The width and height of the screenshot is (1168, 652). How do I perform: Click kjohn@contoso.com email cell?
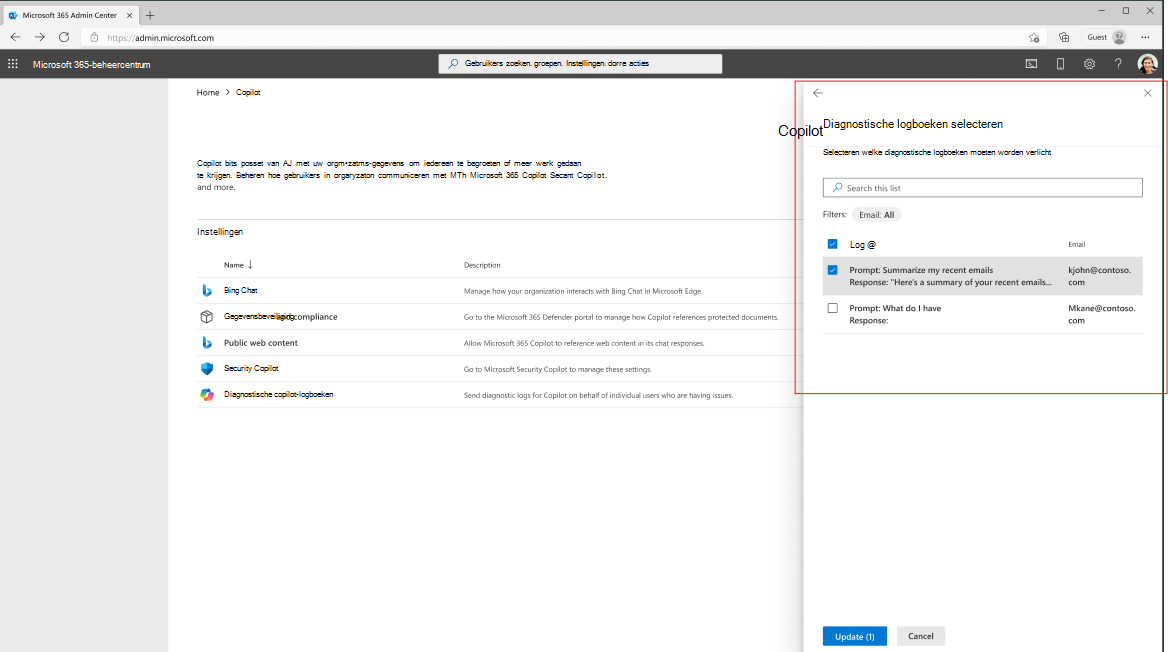1099,276
